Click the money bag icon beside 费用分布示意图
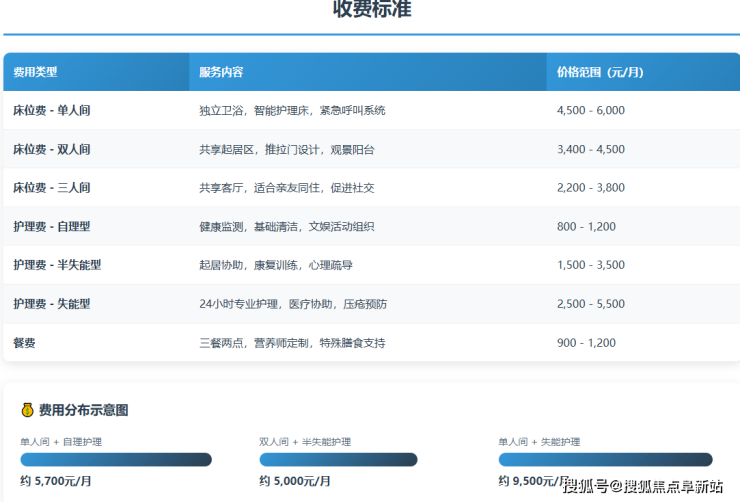This screenshot has width=740, height=502. click(27, 410)
